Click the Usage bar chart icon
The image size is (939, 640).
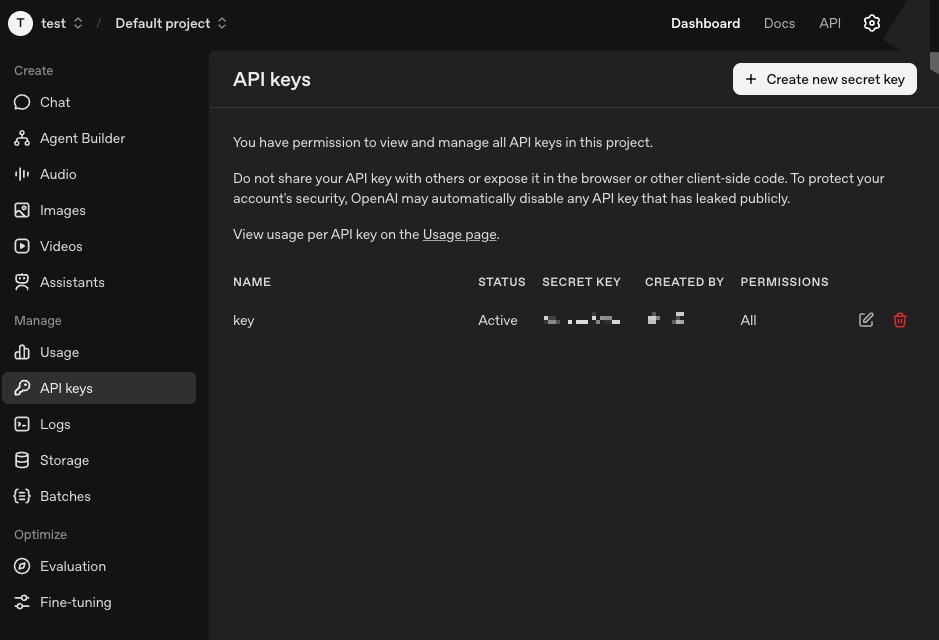tap(22, 352)
